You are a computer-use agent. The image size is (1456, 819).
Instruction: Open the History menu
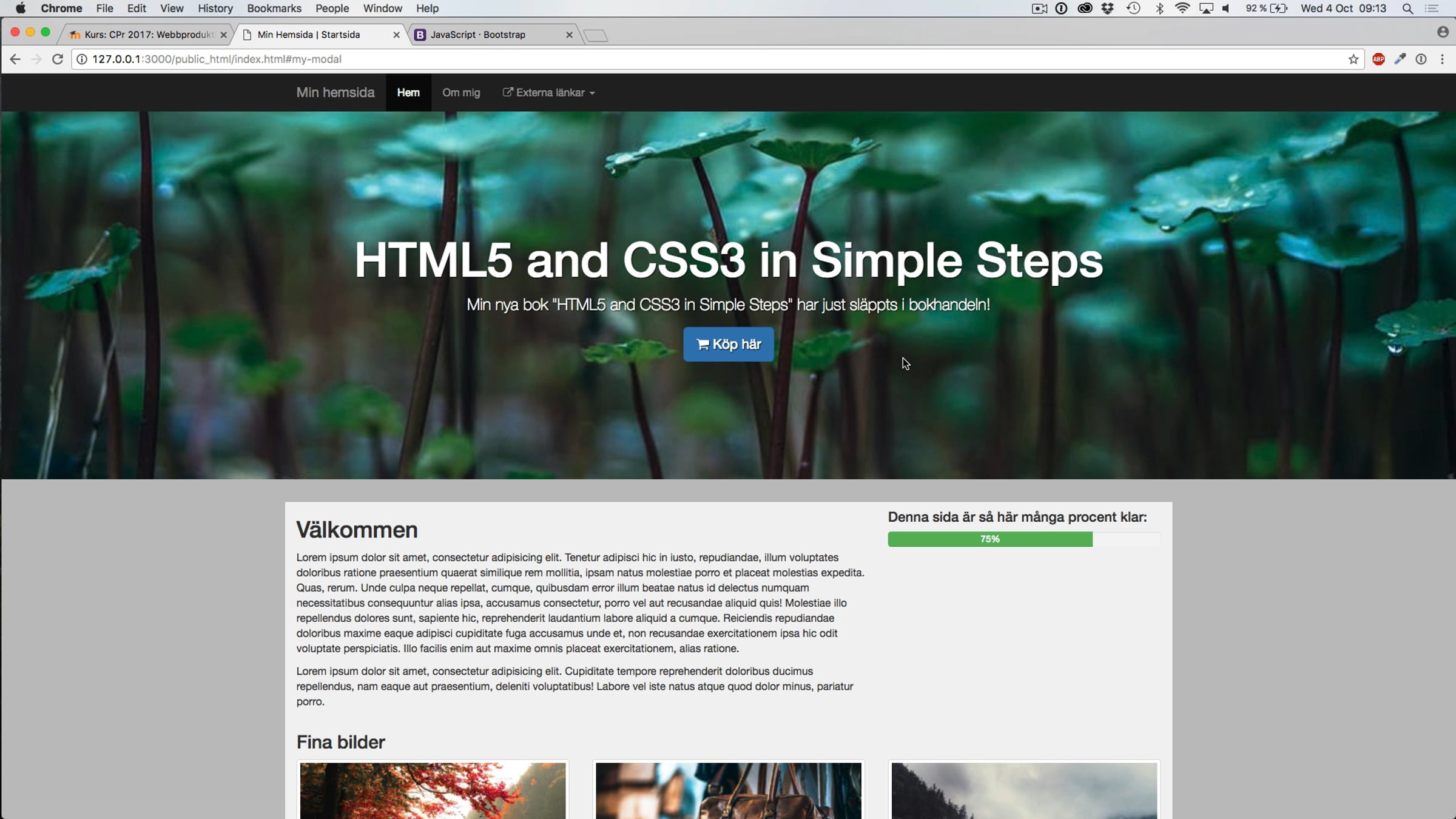coord(215,8)
